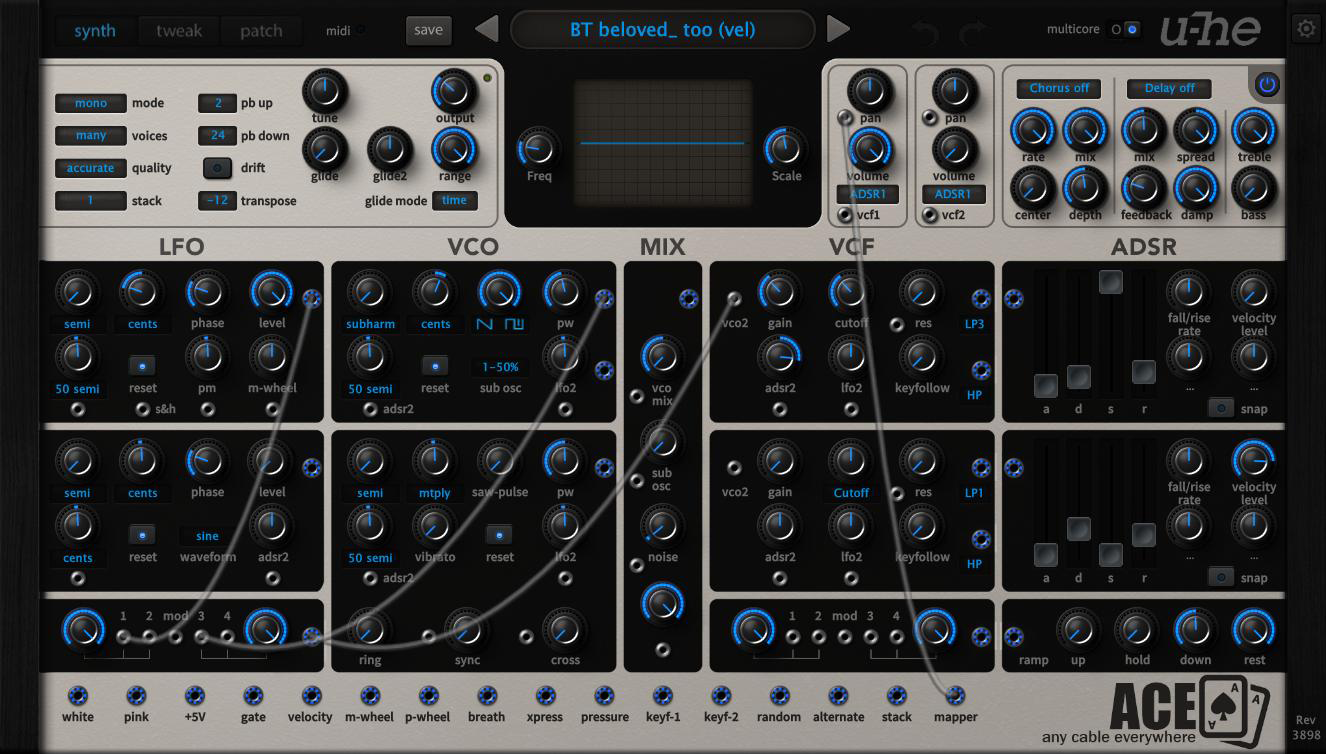Click the preset name BT beloved_ too (vel)
This screenshot has width=1326, height=754.
tap(661, 30)
